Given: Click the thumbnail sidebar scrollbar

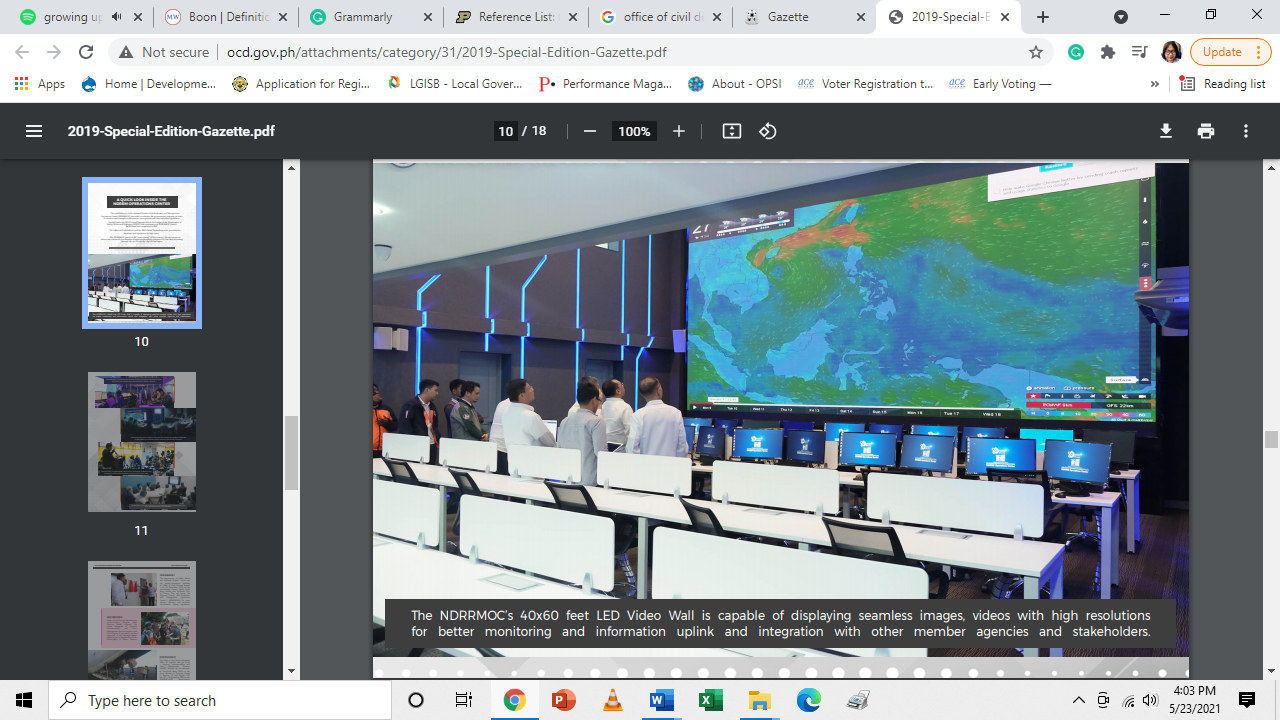Looking at the screenshot, I should 292,453.
